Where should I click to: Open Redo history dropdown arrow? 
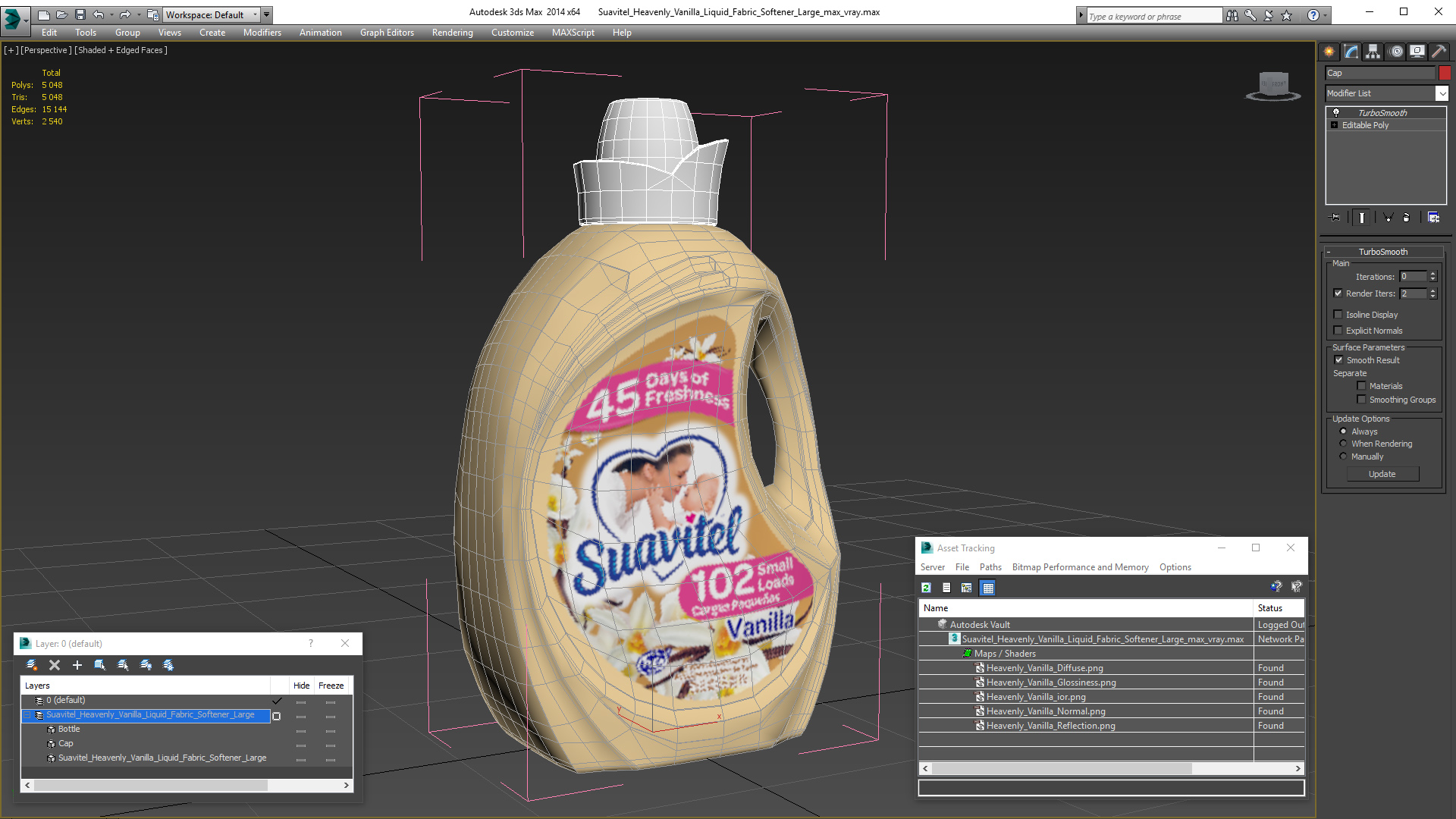tap(138, 14)
